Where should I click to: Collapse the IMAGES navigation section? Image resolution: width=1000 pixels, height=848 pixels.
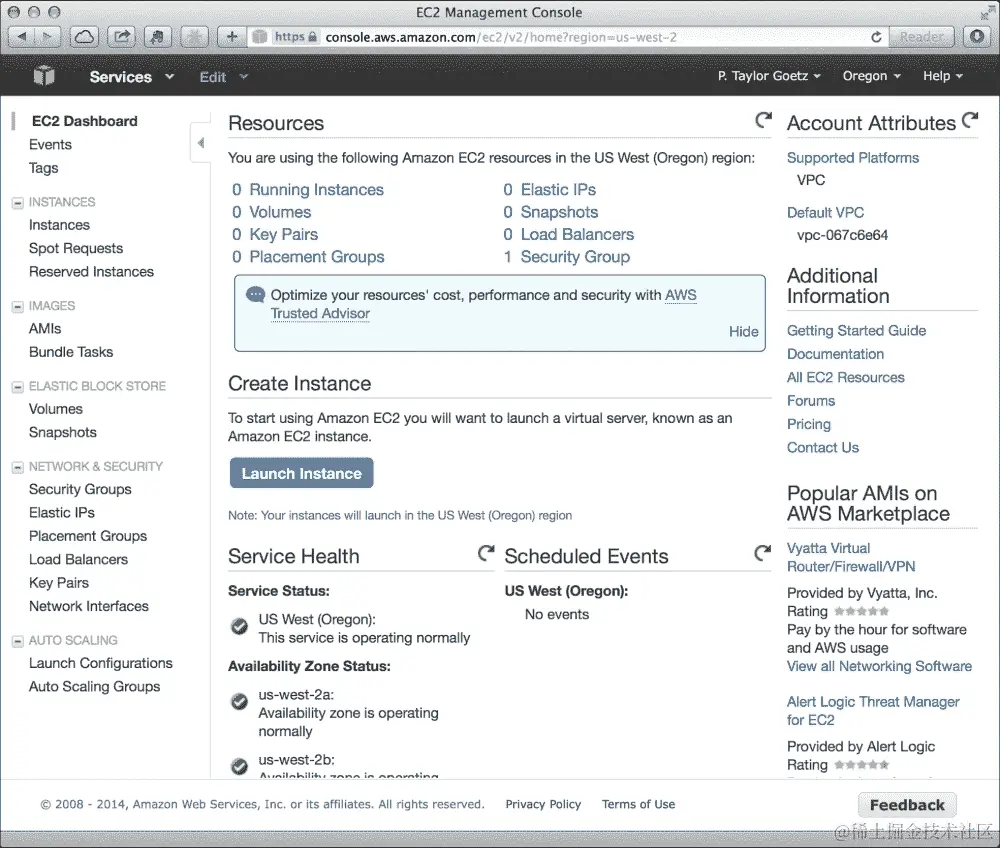[x=18, y=307]
